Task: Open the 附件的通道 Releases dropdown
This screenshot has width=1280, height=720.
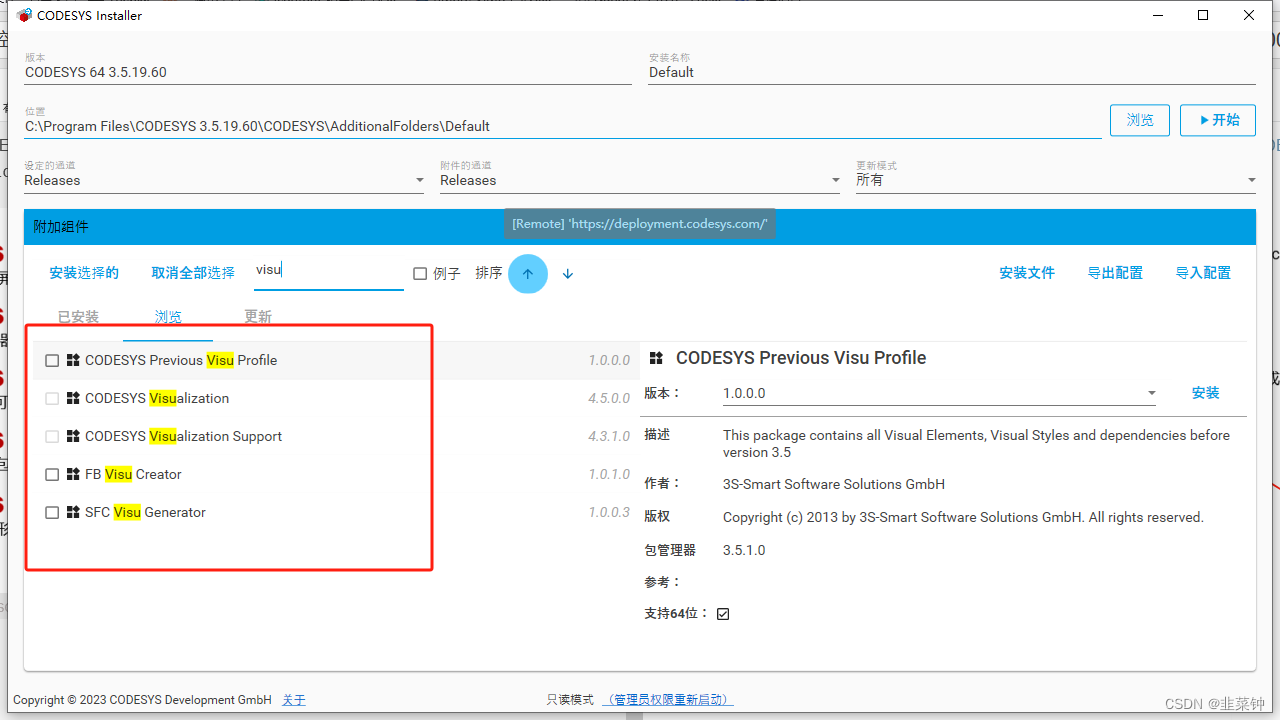Action: click(x=640, y=180)
